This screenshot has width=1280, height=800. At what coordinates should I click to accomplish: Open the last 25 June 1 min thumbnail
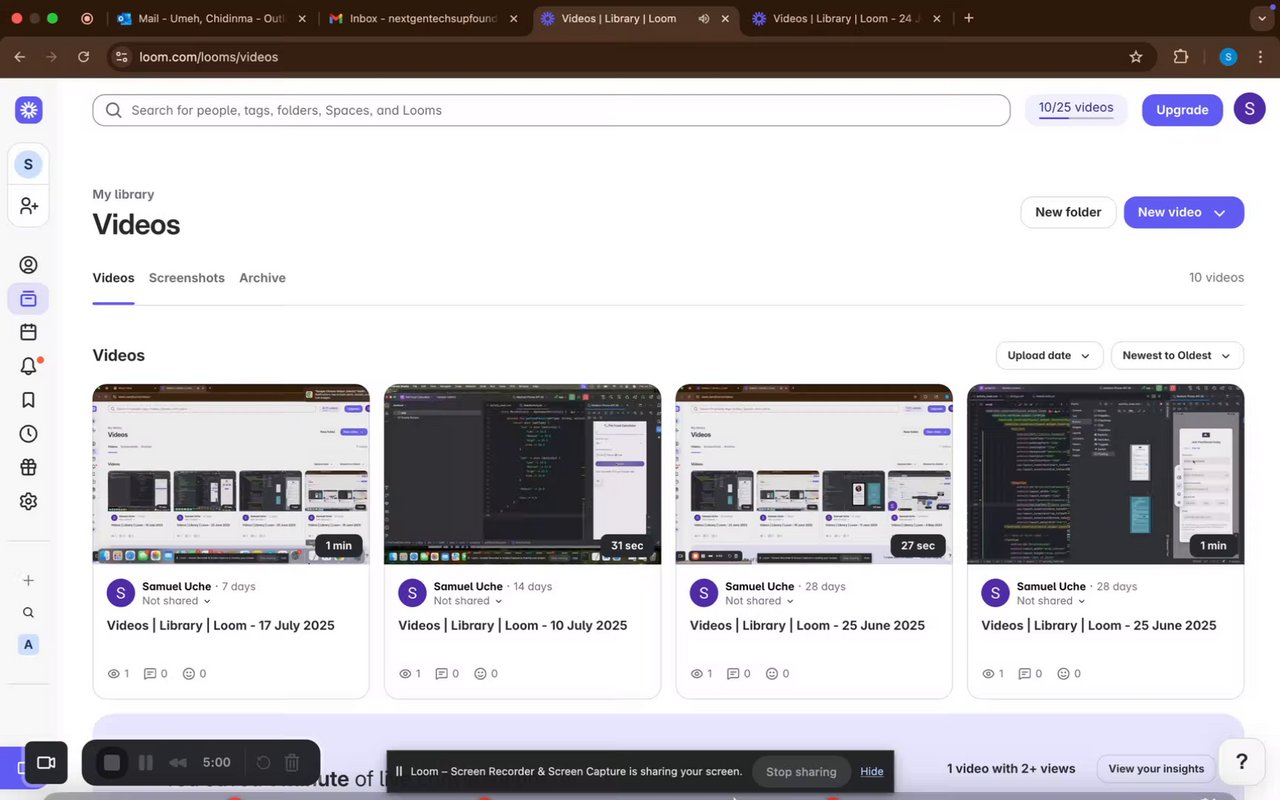coord(1106,474)
